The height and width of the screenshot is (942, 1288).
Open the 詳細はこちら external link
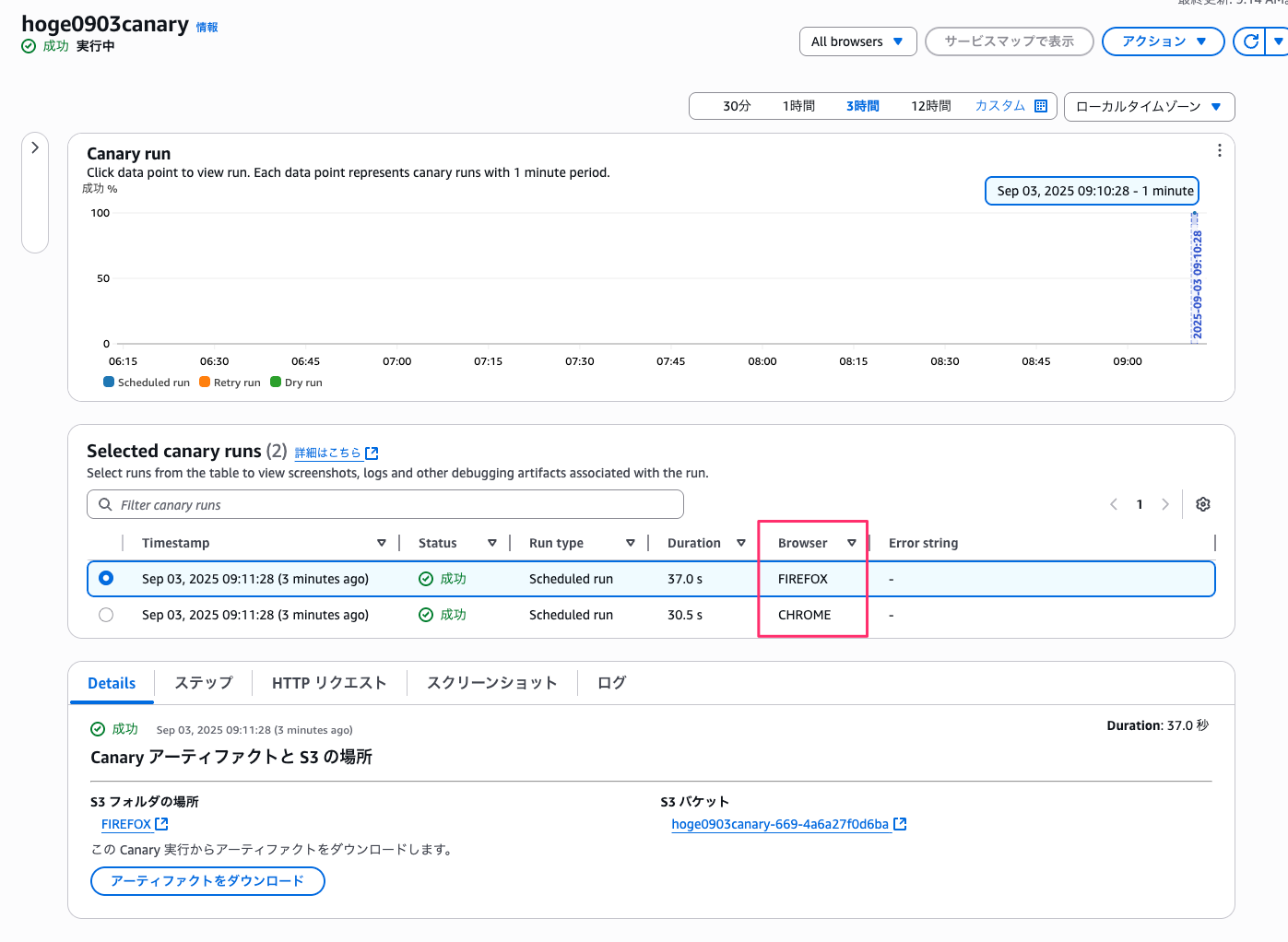pos(337,453)
